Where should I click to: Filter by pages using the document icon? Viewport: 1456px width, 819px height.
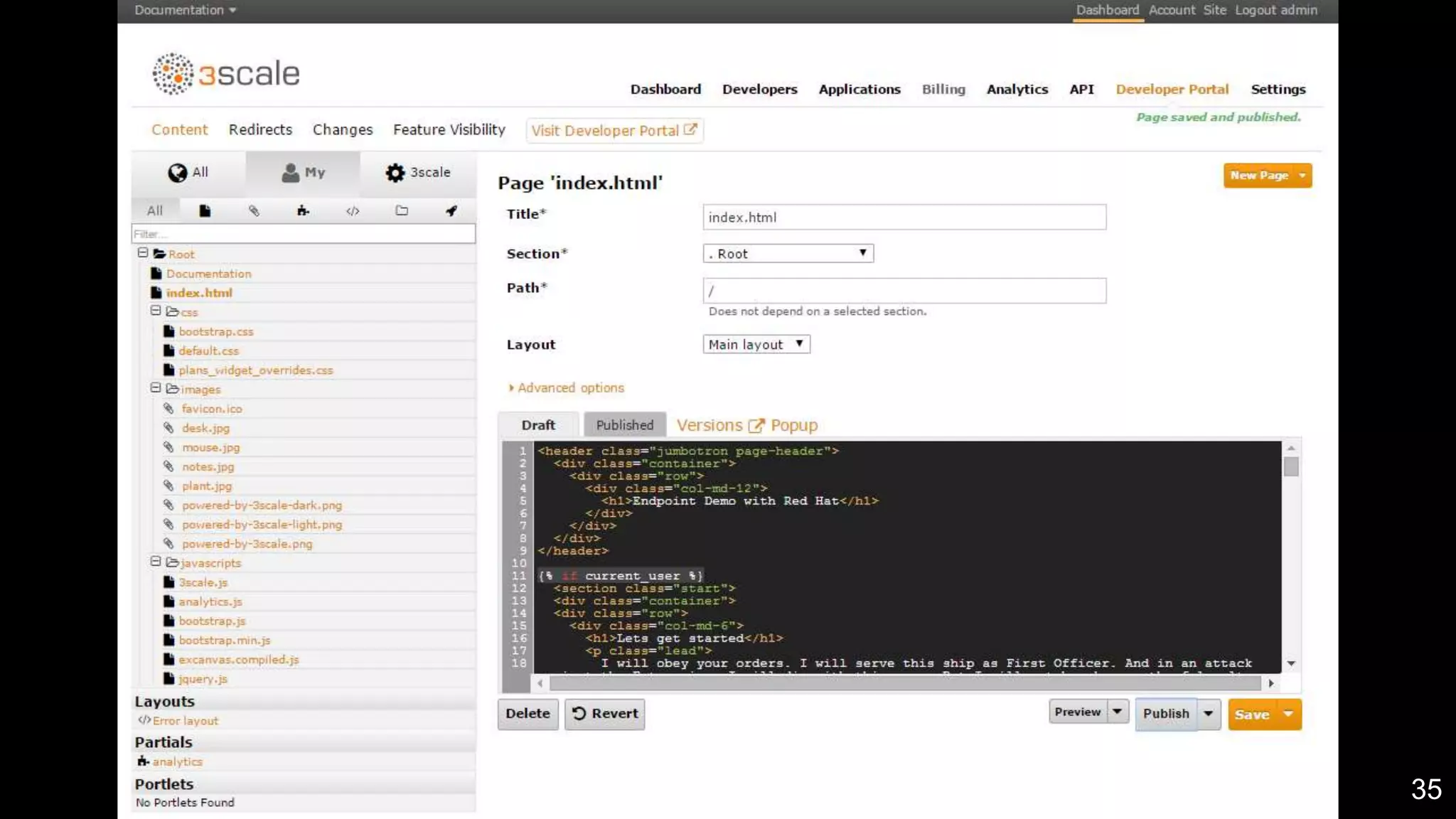205,210
